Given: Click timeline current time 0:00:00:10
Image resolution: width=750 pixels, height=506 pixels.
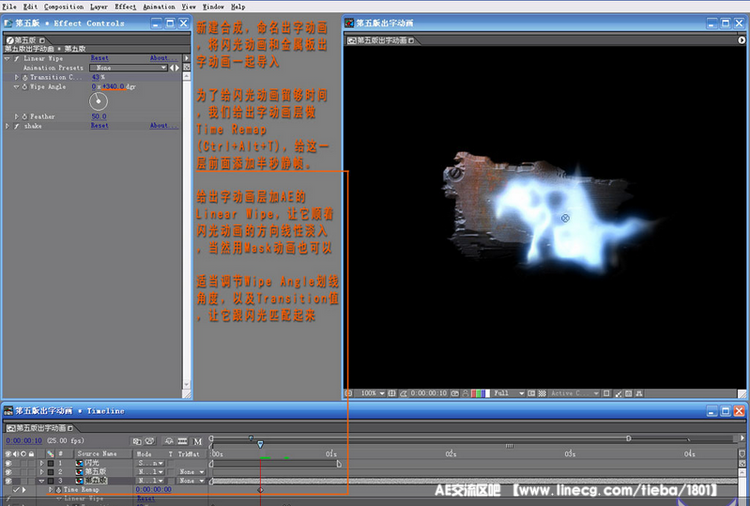Looking at the screenshot, I should (x=24, y=440).
